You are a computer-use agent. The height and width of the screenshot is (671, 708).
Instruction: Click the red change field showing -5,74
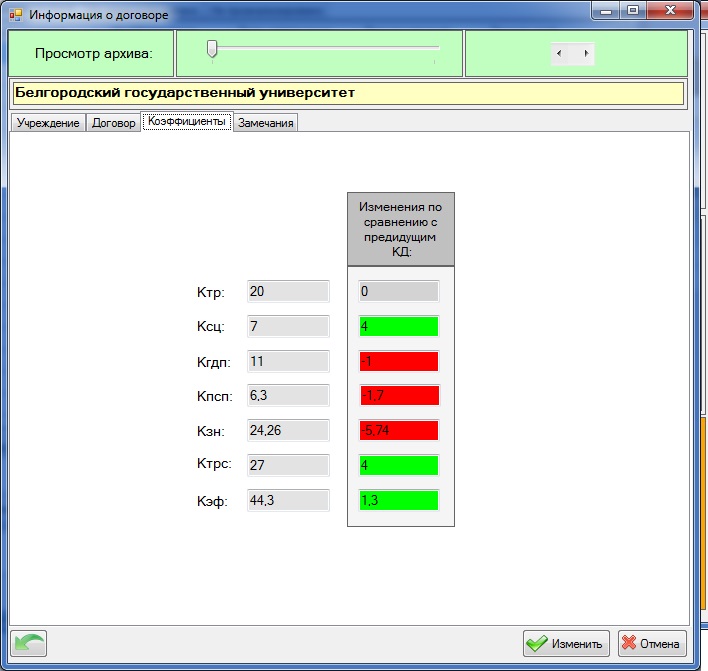[x=399, y=430]
